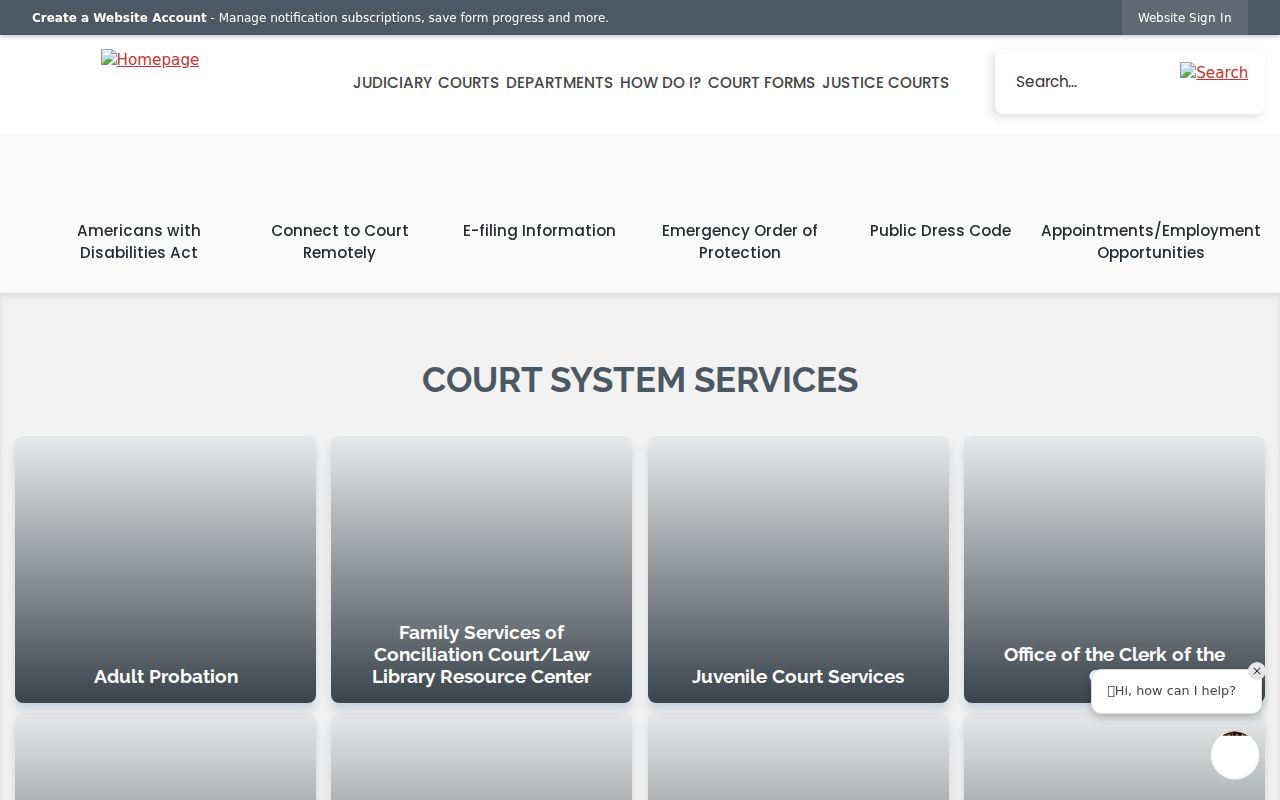
Task: Open Americans with Disabilities Act link
Action: pyautogui.click(x=139, y=241)
